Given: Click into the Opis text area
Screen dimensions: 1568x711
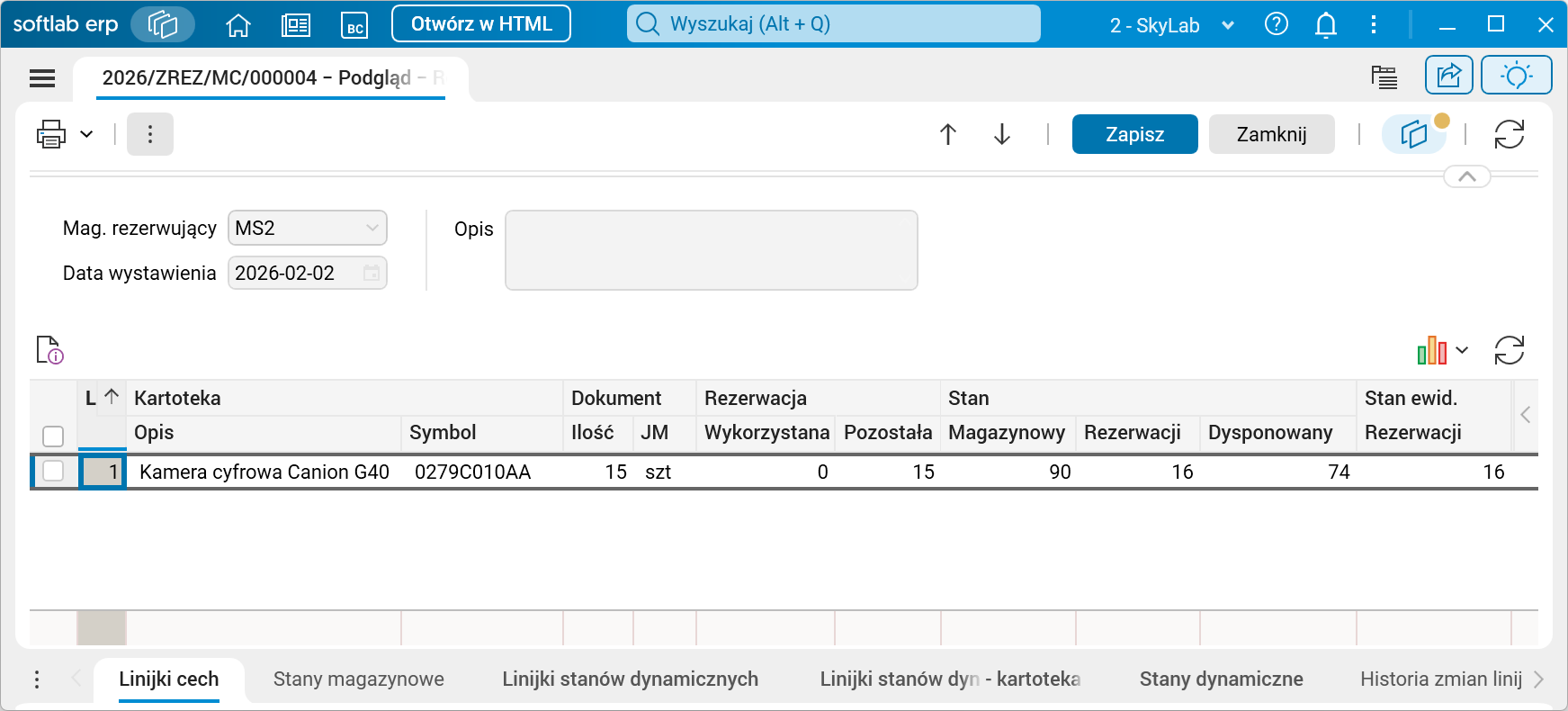Looking at the screenshot, I should (x=712, y=250).
